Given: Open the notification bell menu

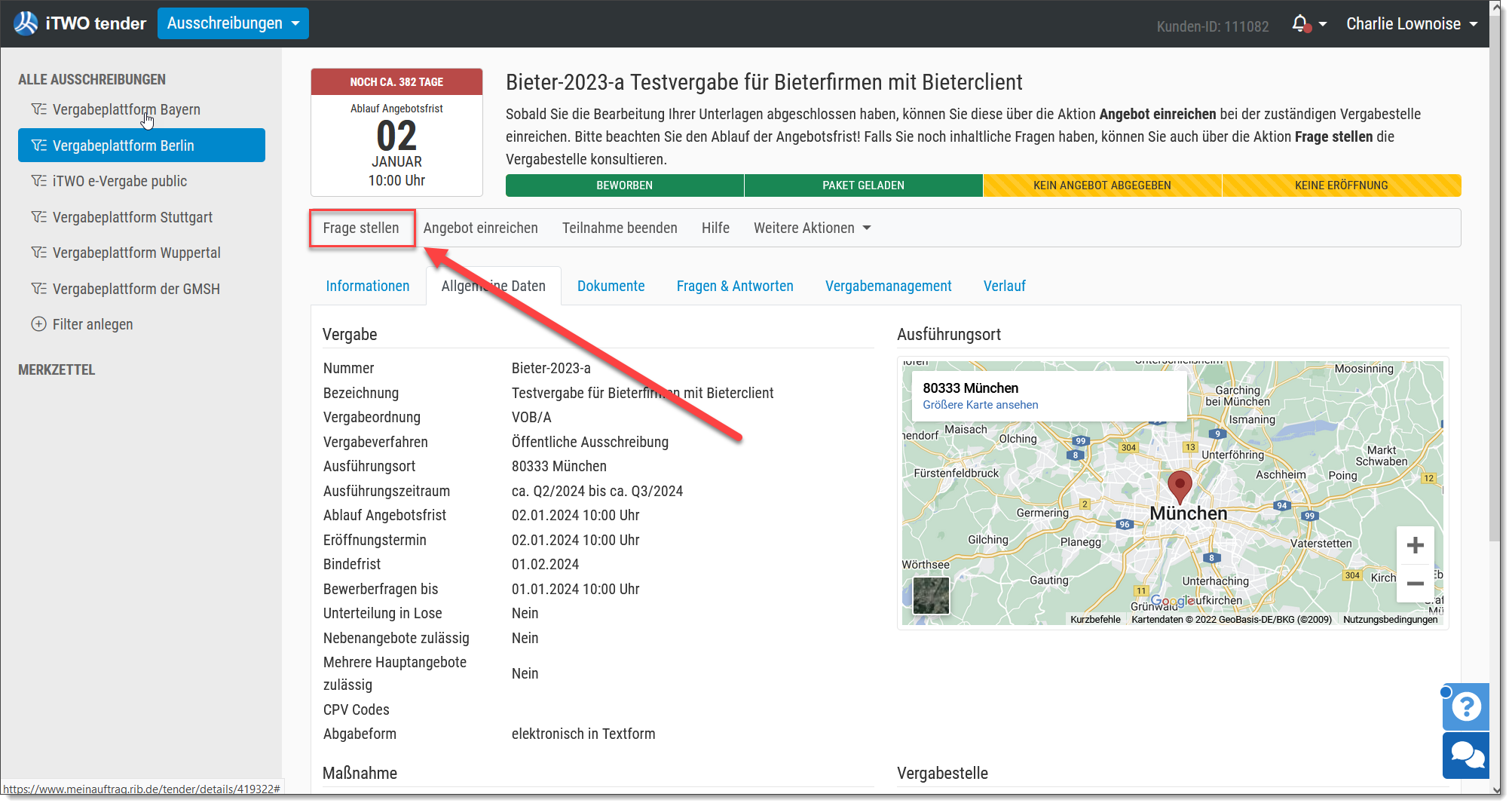Looking at the screenshot, I should pyautogui.click(x=1308, y=24).
